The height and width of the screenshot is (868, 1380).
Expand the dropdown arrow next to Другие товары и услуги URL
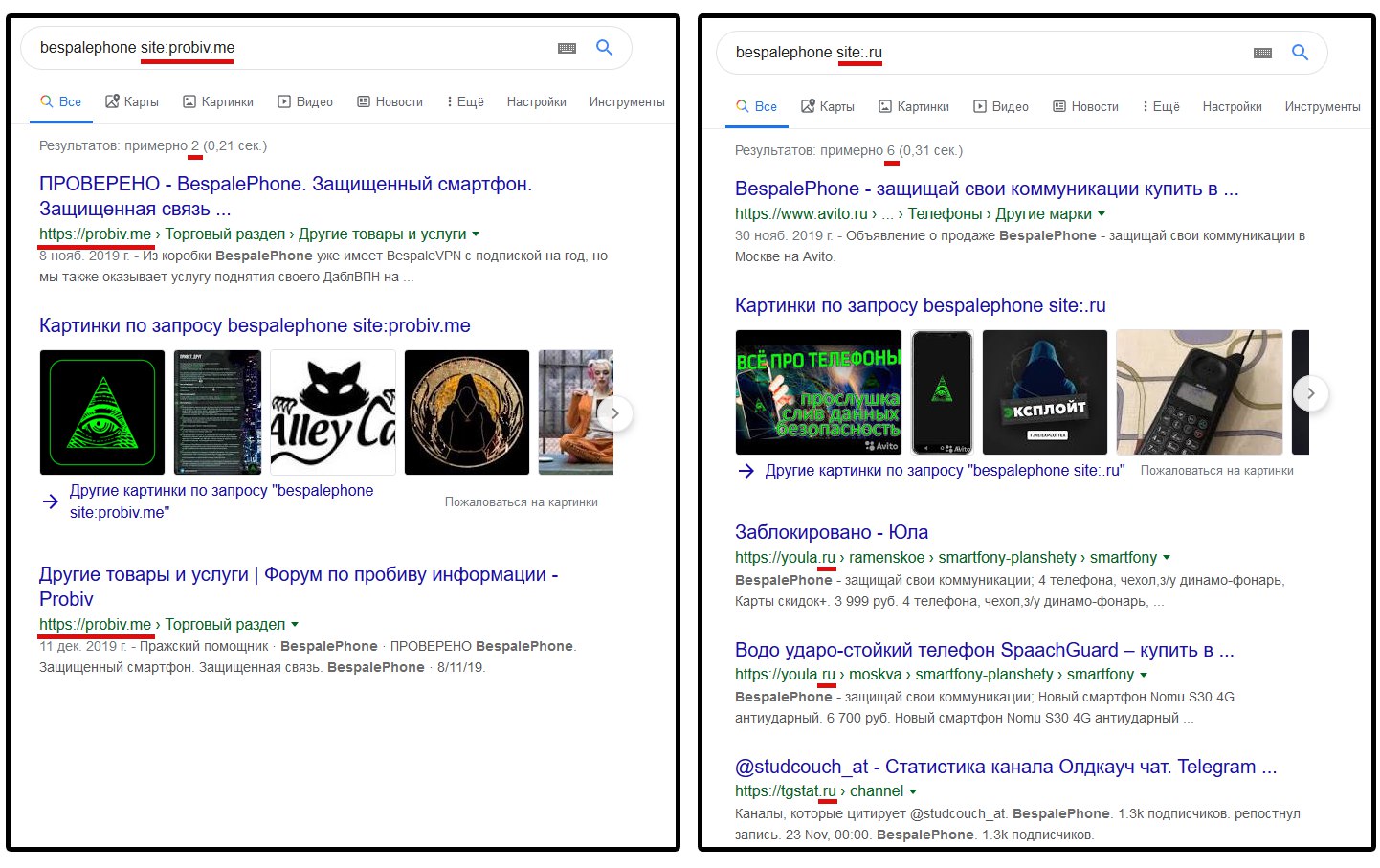[x=476, y=234]
